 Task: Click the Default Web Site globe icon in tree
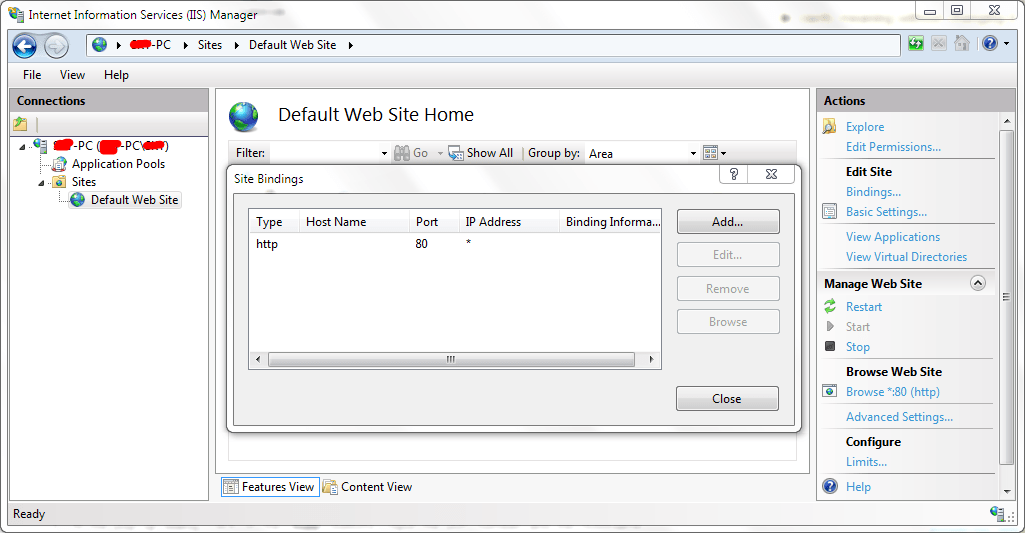point(78,199)
